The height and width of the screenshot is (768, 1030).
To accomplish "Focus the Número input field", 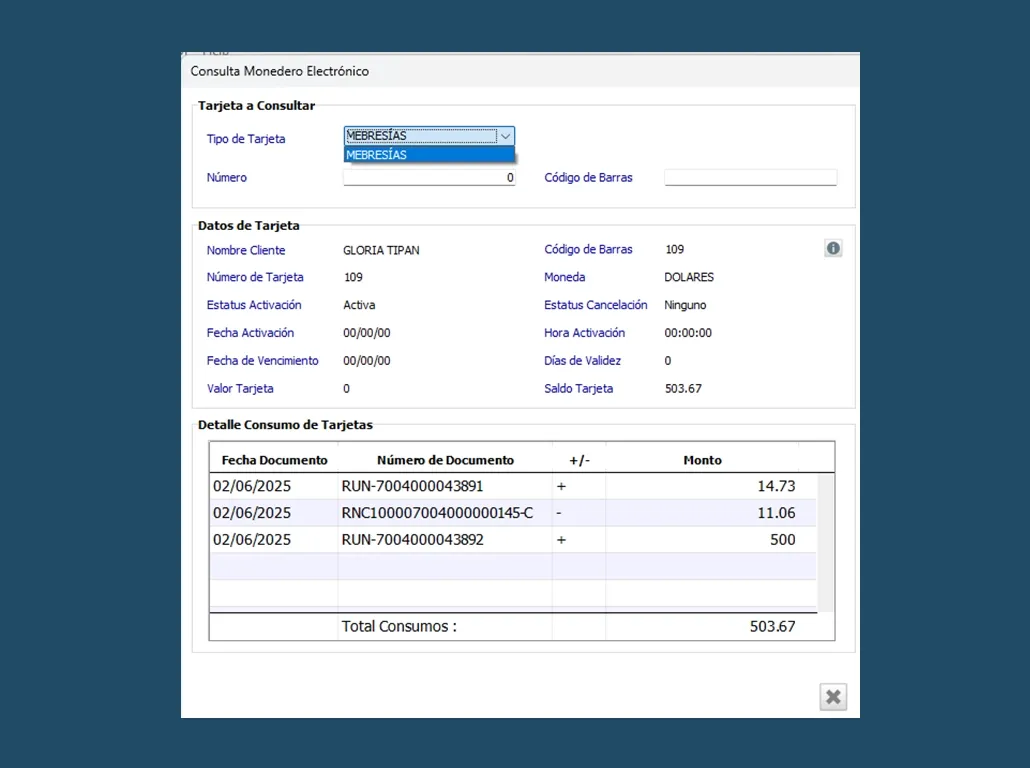I will [429, 178].
